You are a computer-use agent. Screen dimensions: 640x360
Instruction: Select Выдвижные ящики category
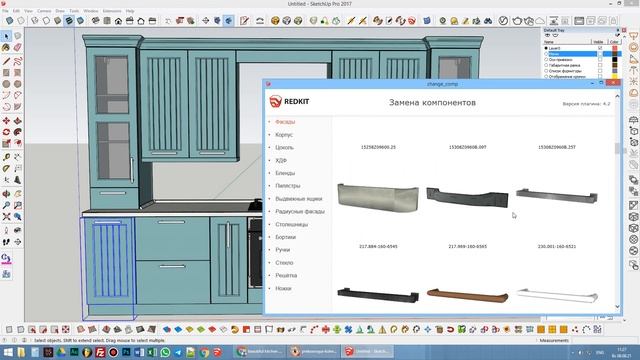(299, 199)
